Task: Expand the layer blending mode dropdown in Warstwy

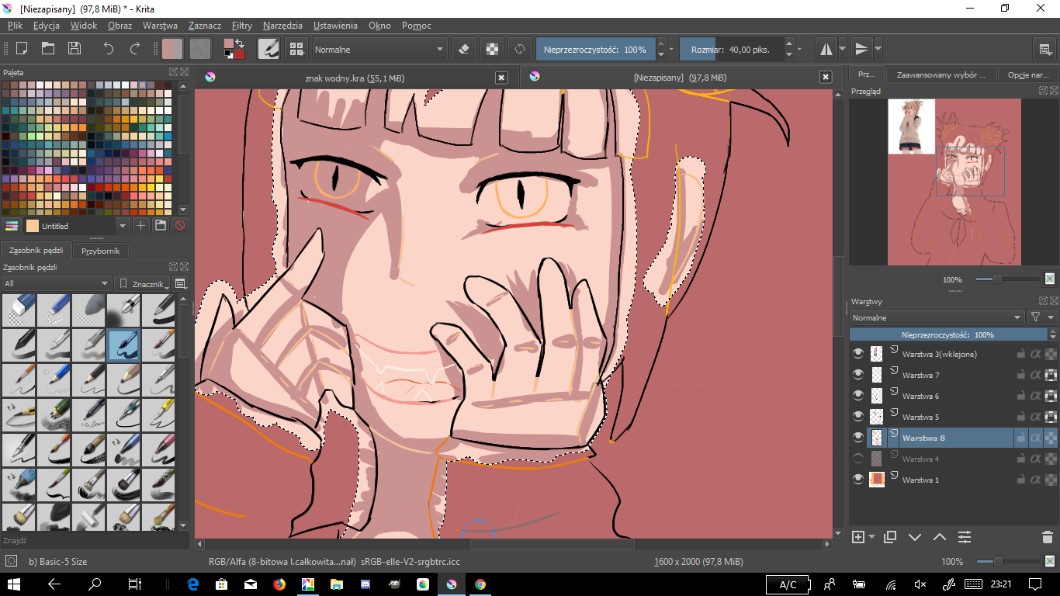Action: (936, 317)
